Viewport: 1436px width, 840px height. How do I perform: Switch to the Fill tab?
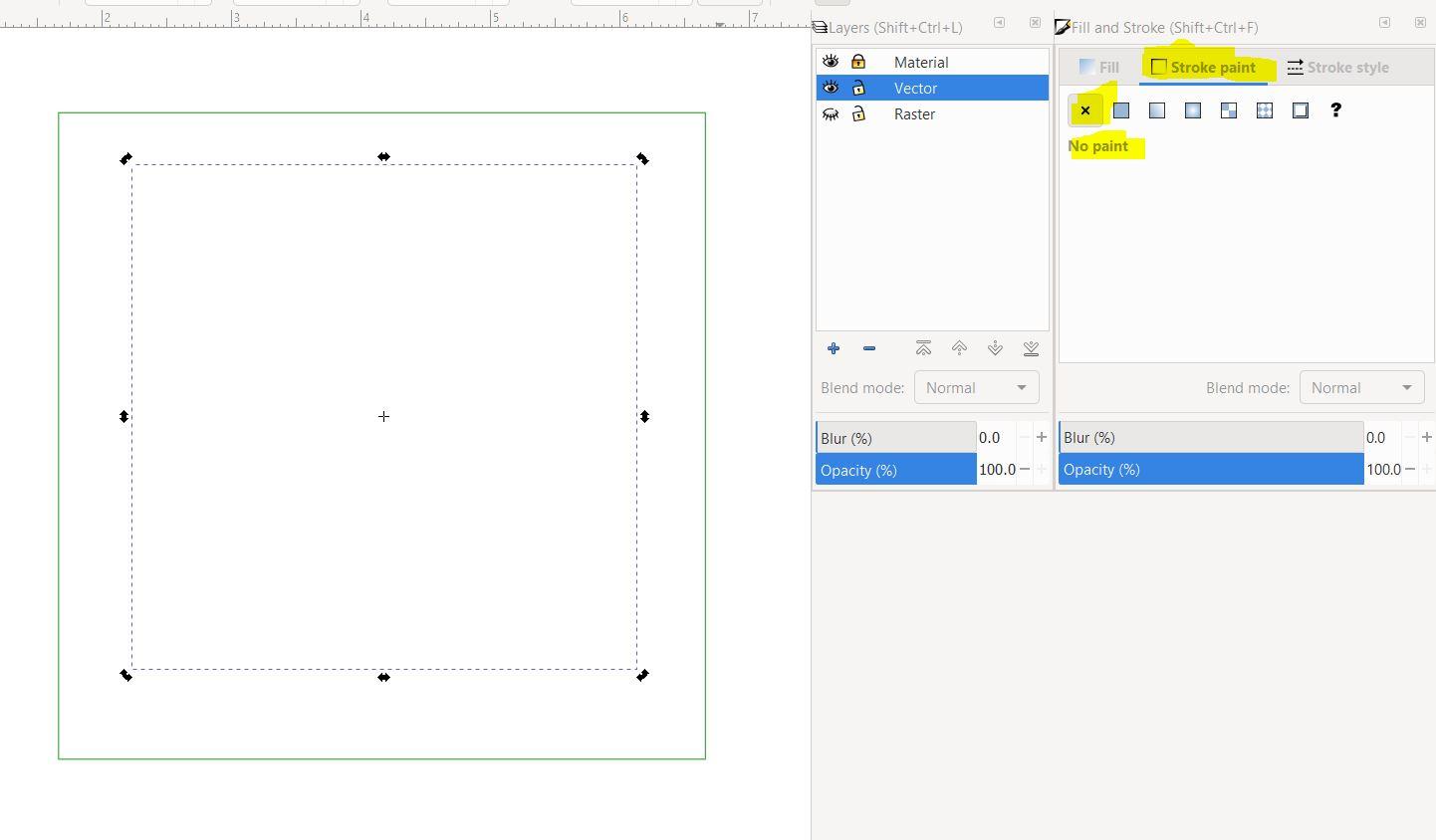[x=1099, y=67]
